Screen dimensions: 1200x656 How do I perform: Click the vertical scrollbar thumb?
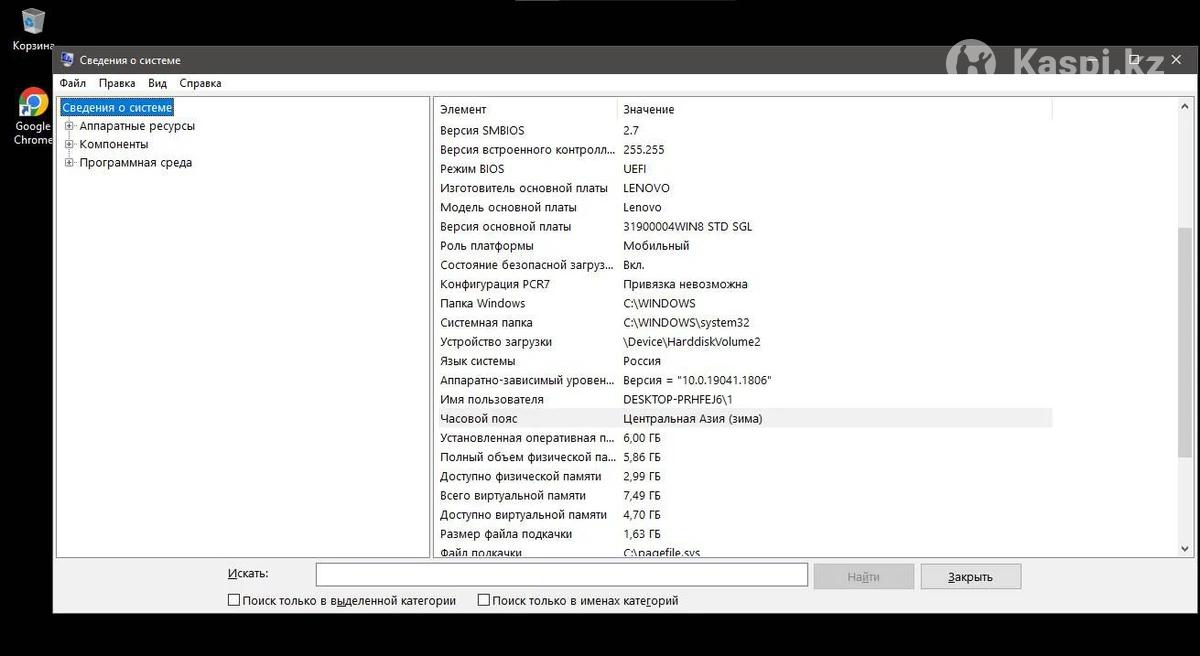[1185, 342]
